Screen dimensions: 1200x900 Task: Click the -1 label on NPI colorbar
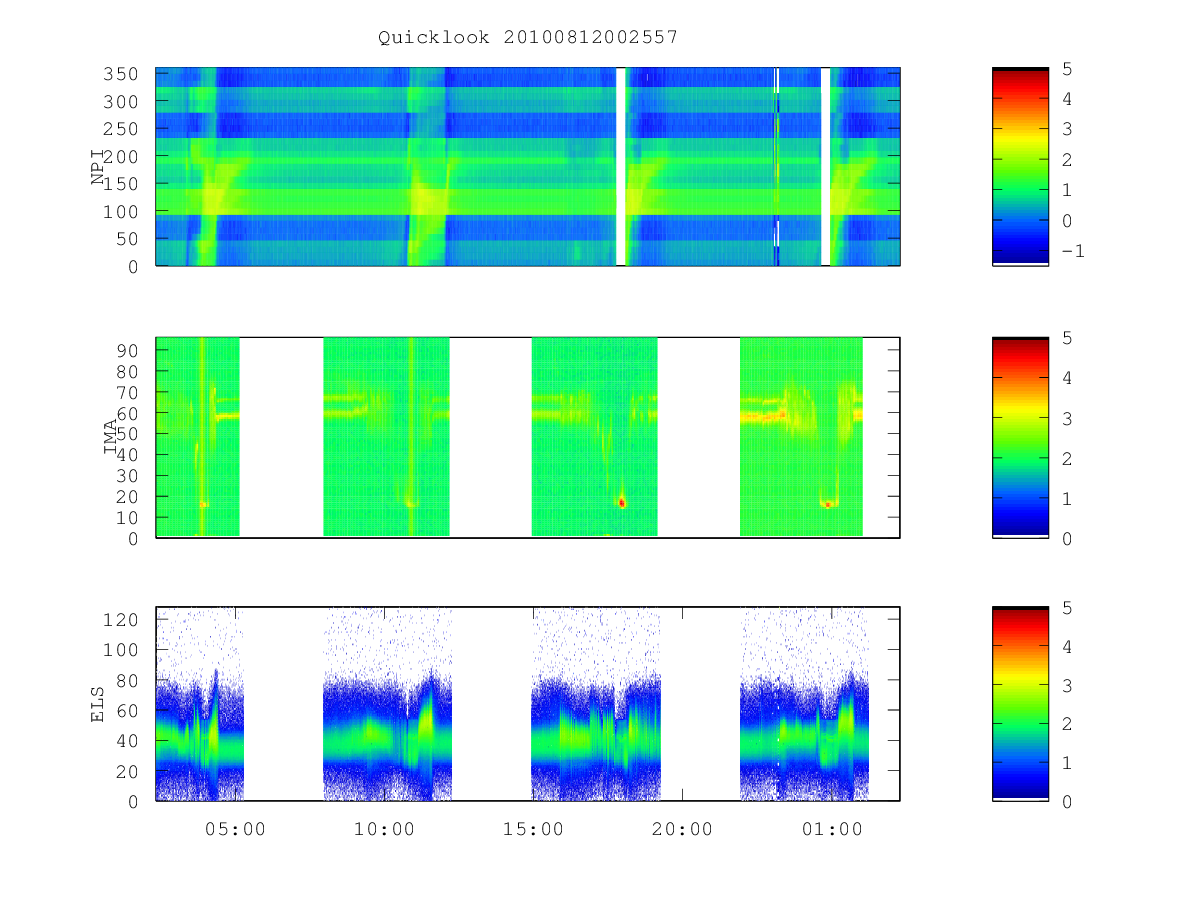coord(1072,251)
